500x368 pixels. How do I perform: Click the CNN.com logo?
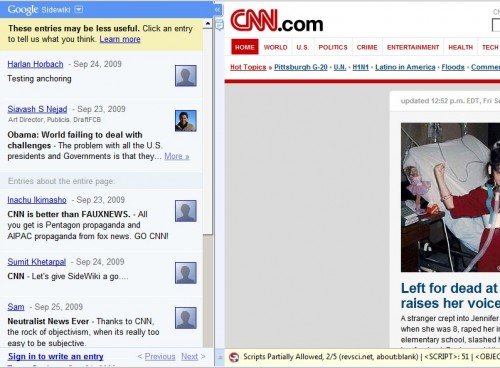(277, 21)
